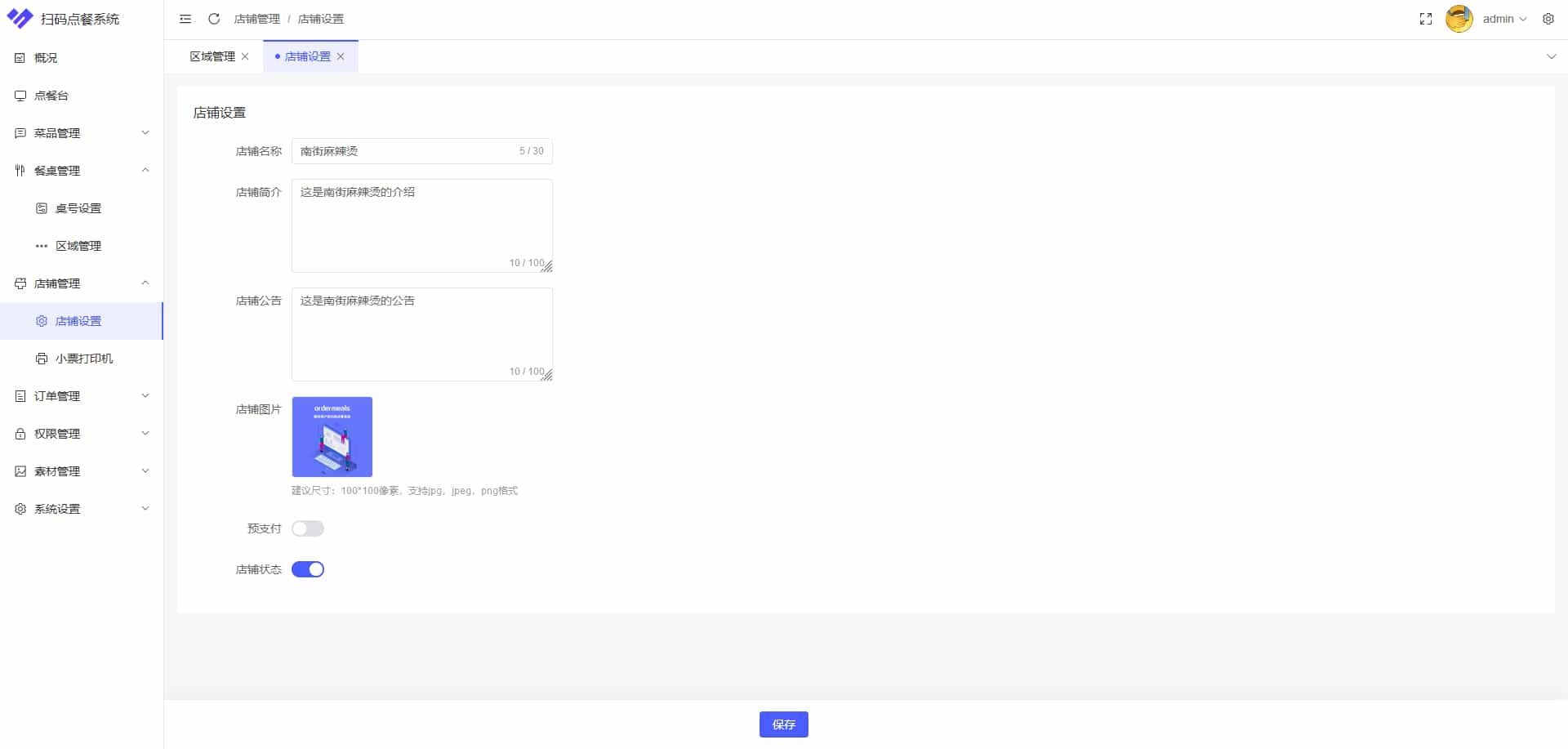The height and width of the screenshot is (749, 1568).
Task: Switch to the 区域管理 tab
Action: 212,56
